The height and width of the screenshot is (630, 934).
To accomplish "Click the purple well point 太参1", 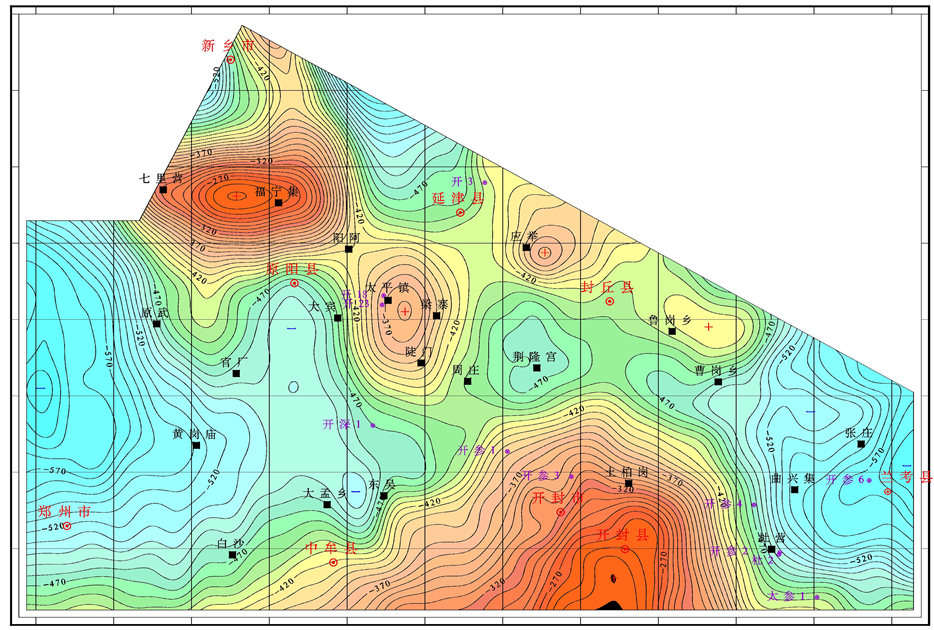I will click(817, 598).
